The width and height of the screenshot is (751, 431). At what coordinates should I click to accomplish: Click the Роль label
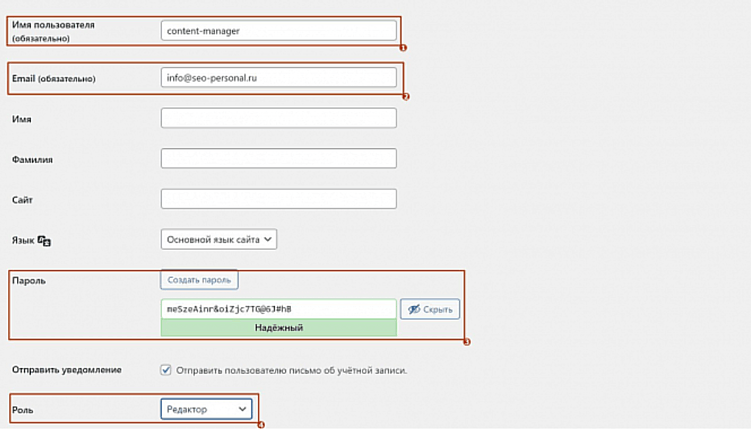pos(22,409)
